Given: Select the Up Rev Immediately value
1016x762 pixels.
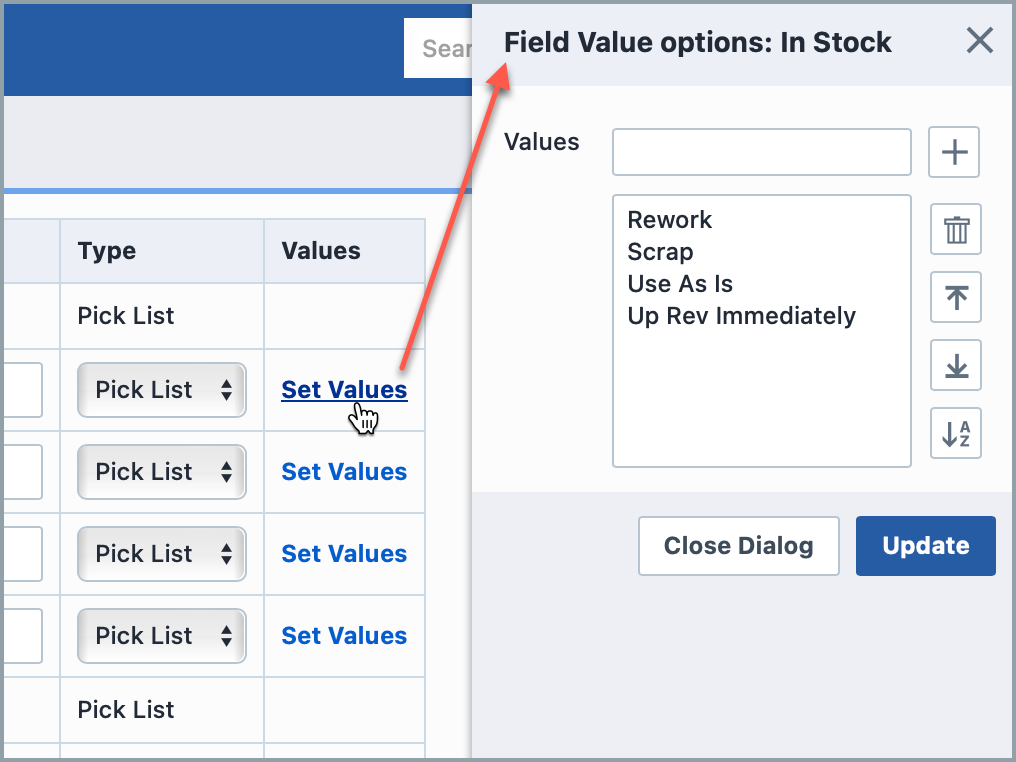Looking at the screenshot, I should 741,316.
